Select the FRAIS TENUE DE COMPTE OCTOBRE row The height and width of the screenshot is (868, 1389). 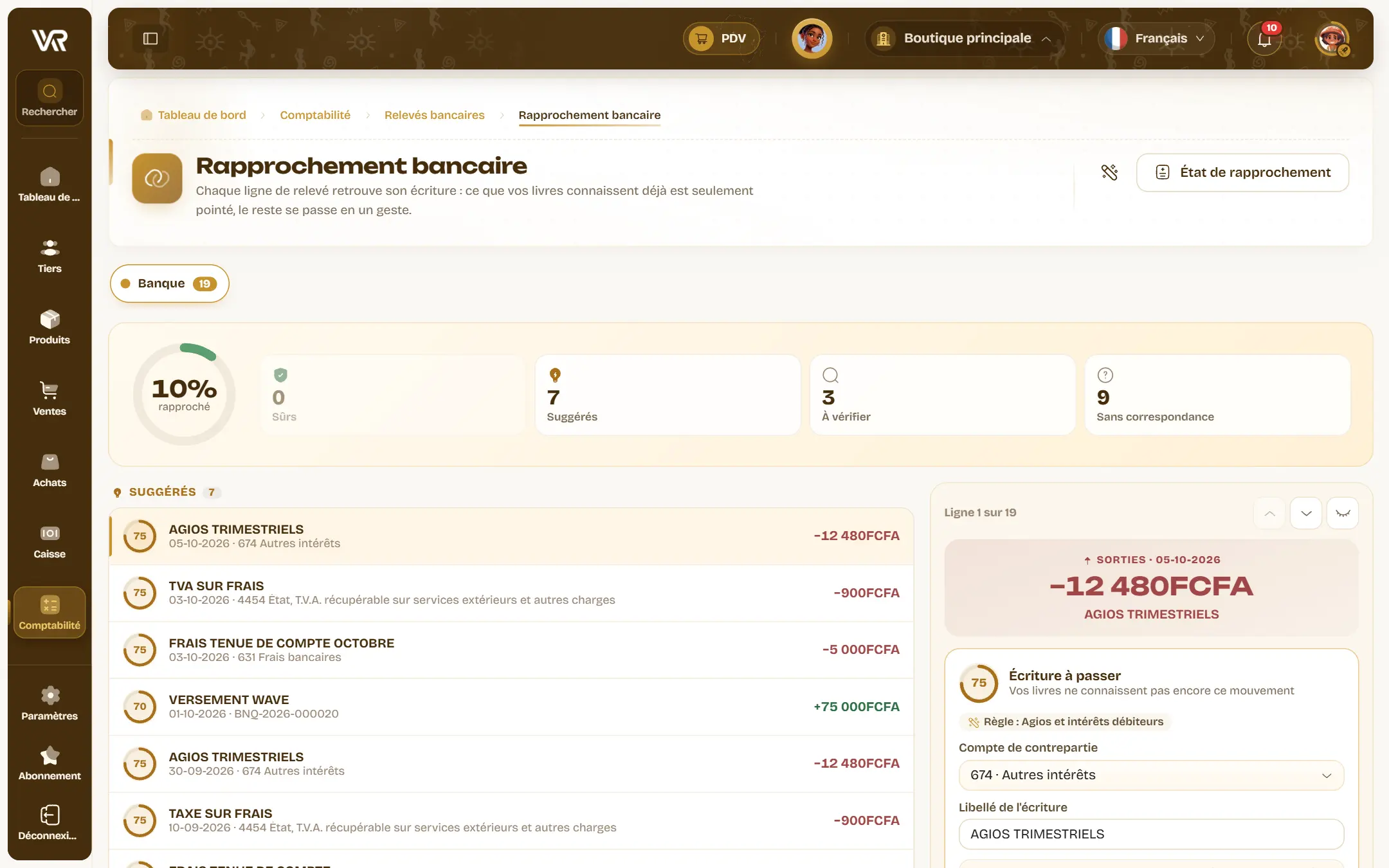coord(511,649)
